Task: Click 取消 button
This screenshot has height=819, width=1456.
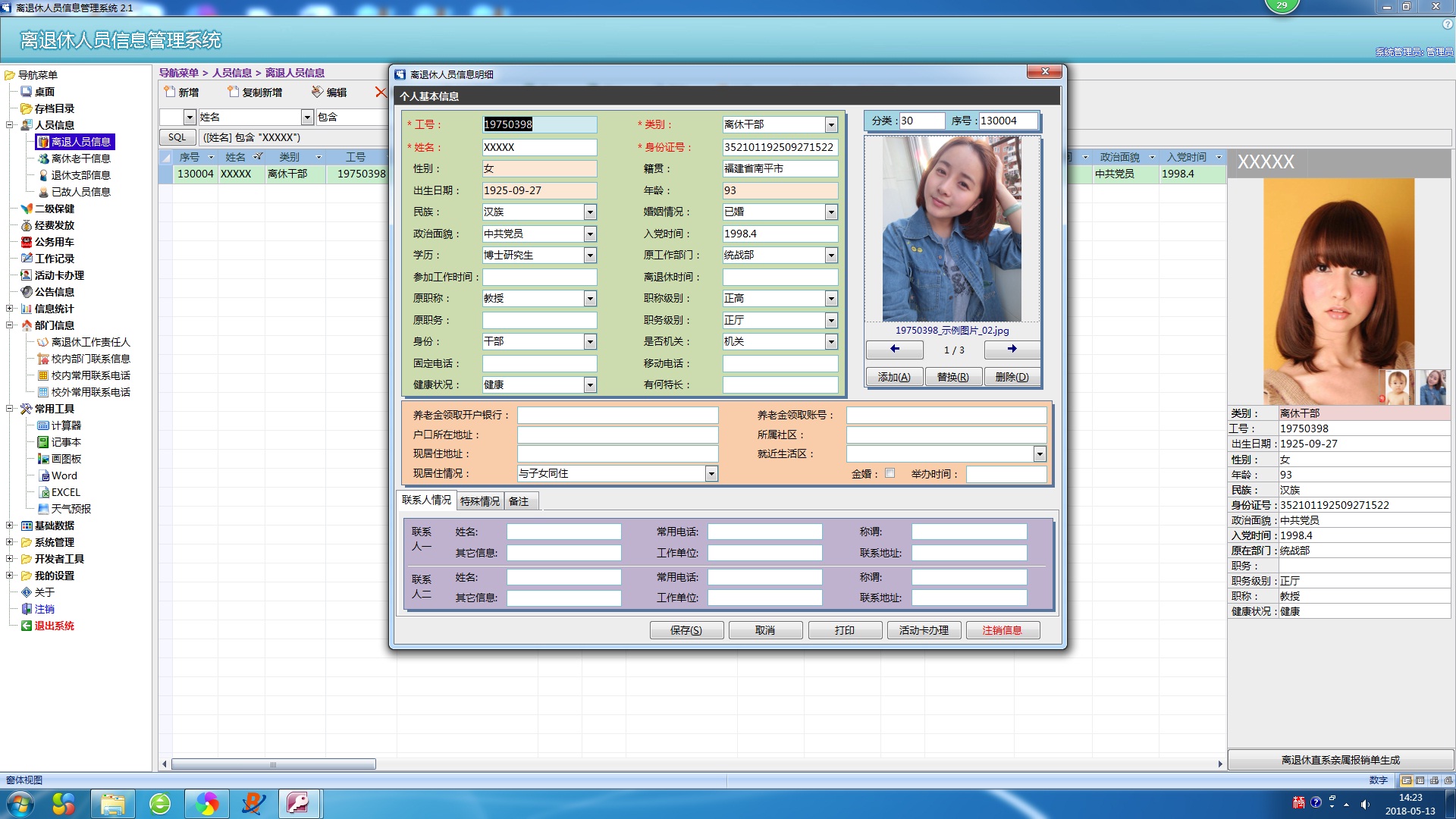Action: point(765,630)
